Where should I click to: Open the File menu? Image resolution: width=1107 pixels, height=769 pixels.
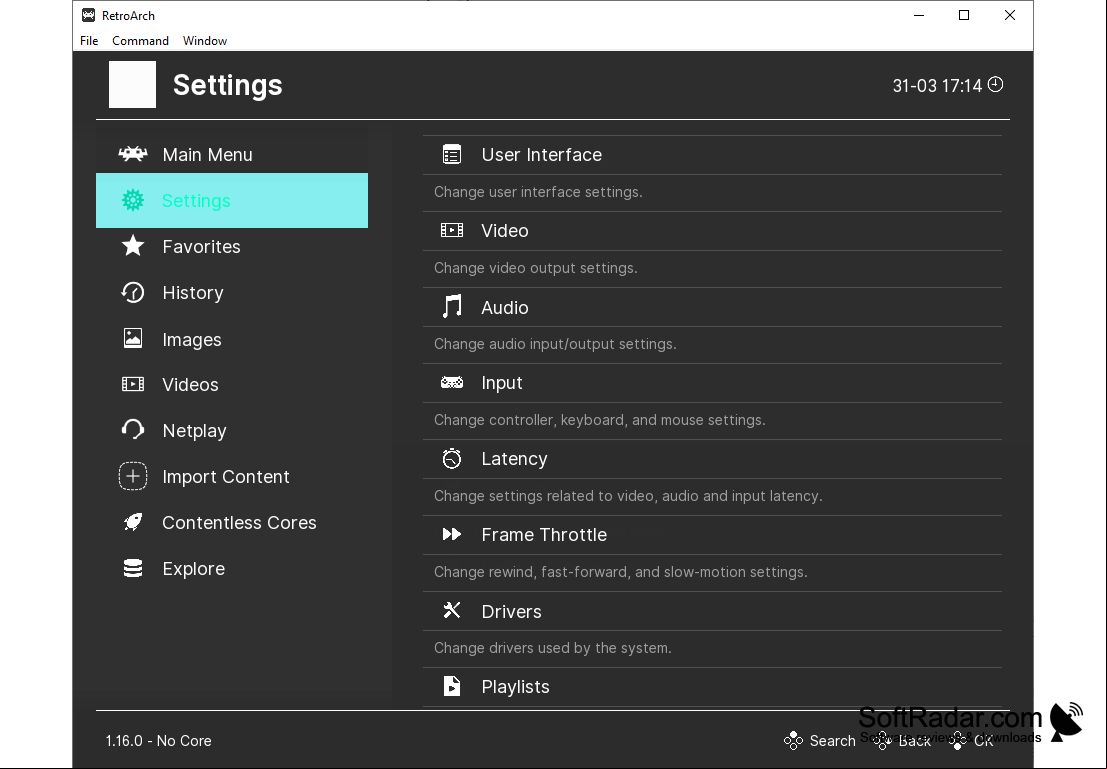[89, 40]
